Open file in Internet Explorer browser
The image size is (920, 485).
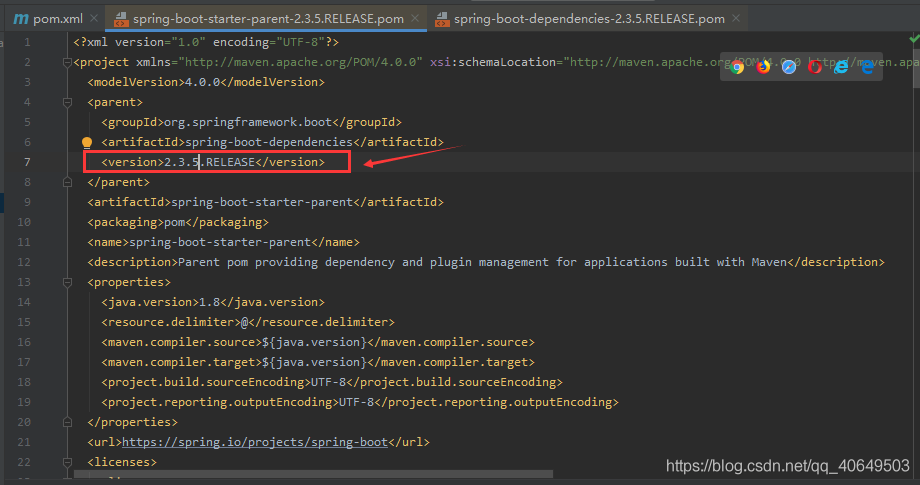pos(841,67)
